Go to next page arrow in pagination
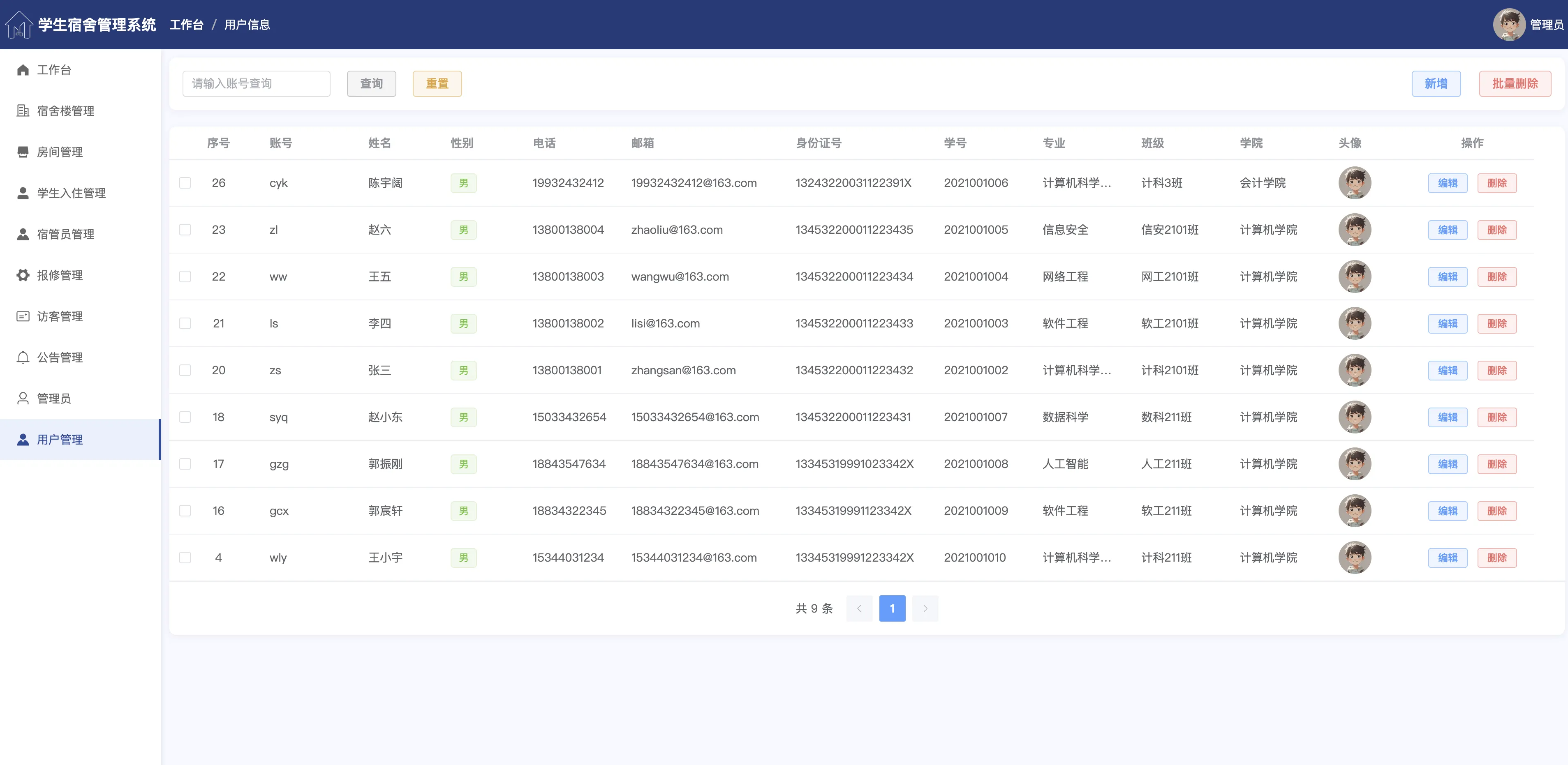 point(925,608)
